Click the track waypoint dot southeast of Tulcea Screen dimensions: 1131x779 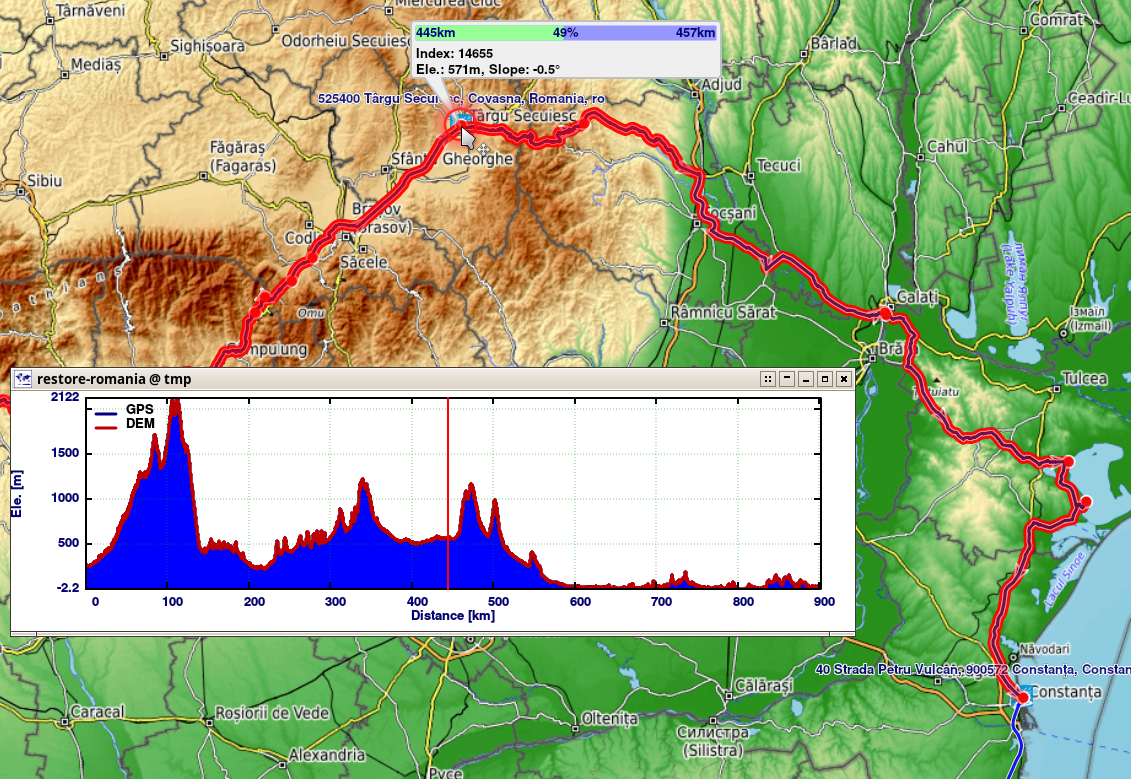[x=1086, y=502]
